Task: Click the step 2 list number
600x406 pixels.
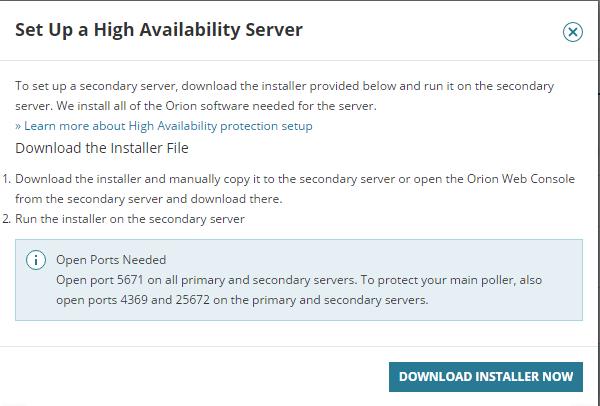Action: pyautogui.click(x=6, y=218)
